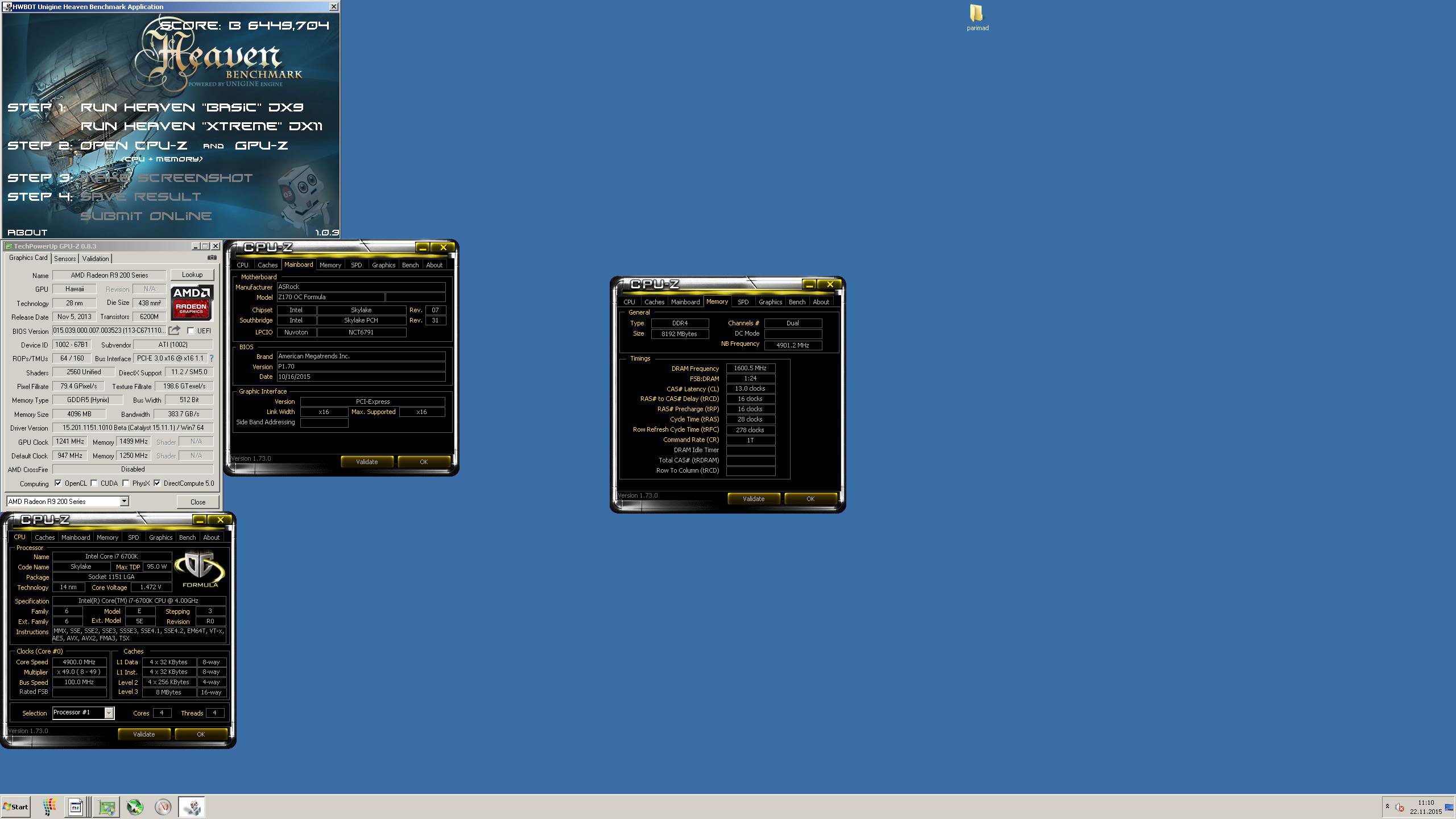Click the CPU-Z link in HWBOT Step 2
Screen dimensions: 1456x819
[134, 145]
